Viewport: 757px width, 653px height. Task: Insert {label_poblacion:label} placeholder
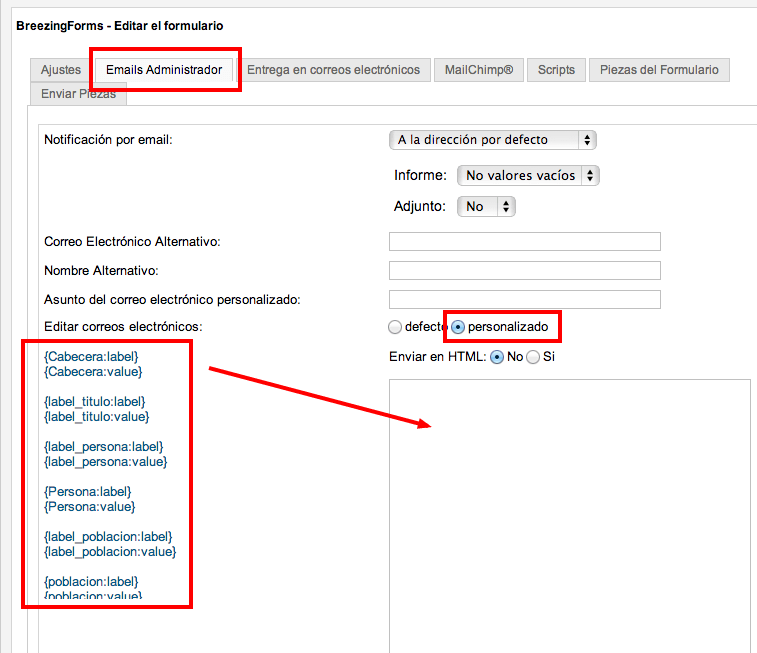tap(108, 536)
